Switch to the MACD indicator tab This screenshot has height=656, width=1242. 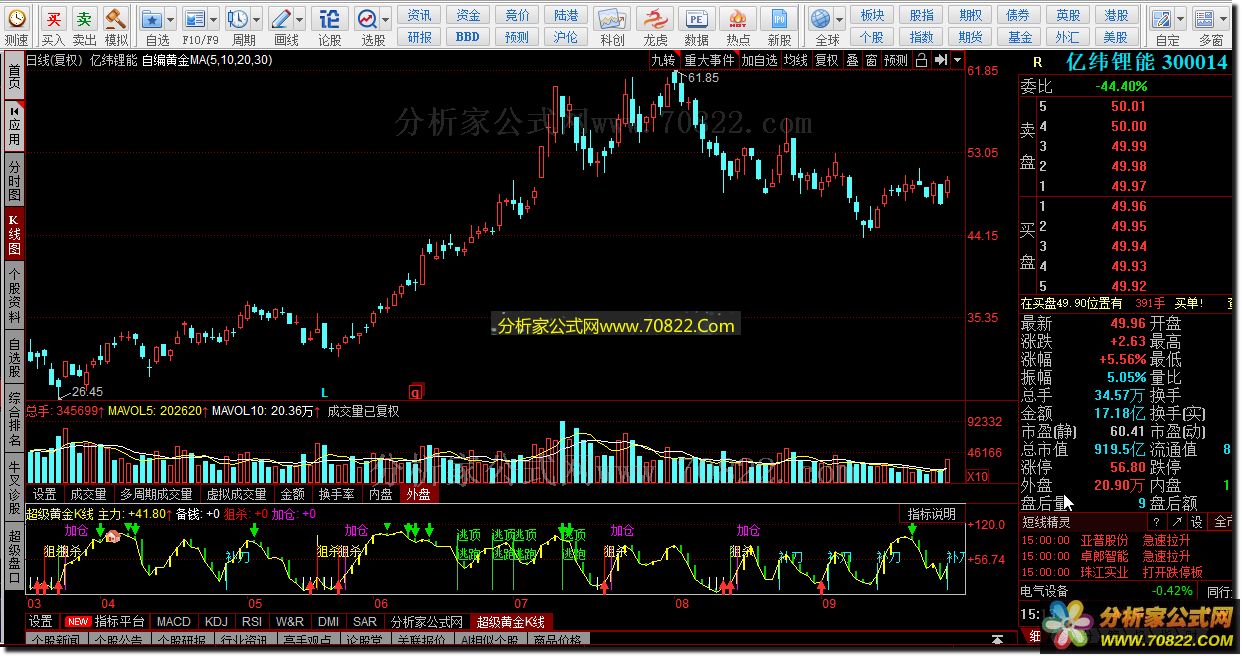point(174,622)
